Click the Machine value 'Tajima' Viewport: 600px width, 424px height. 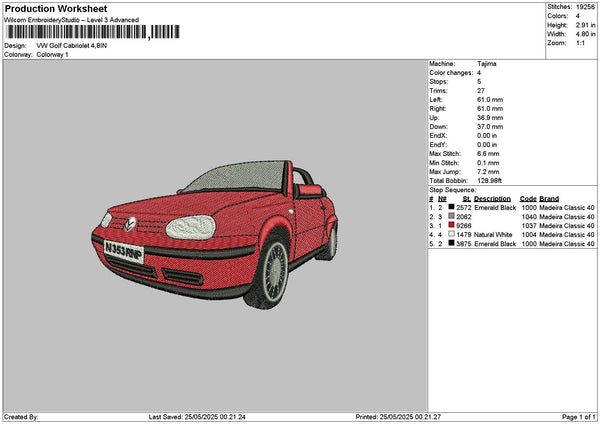pyautogui.click(x=487, y=64)
